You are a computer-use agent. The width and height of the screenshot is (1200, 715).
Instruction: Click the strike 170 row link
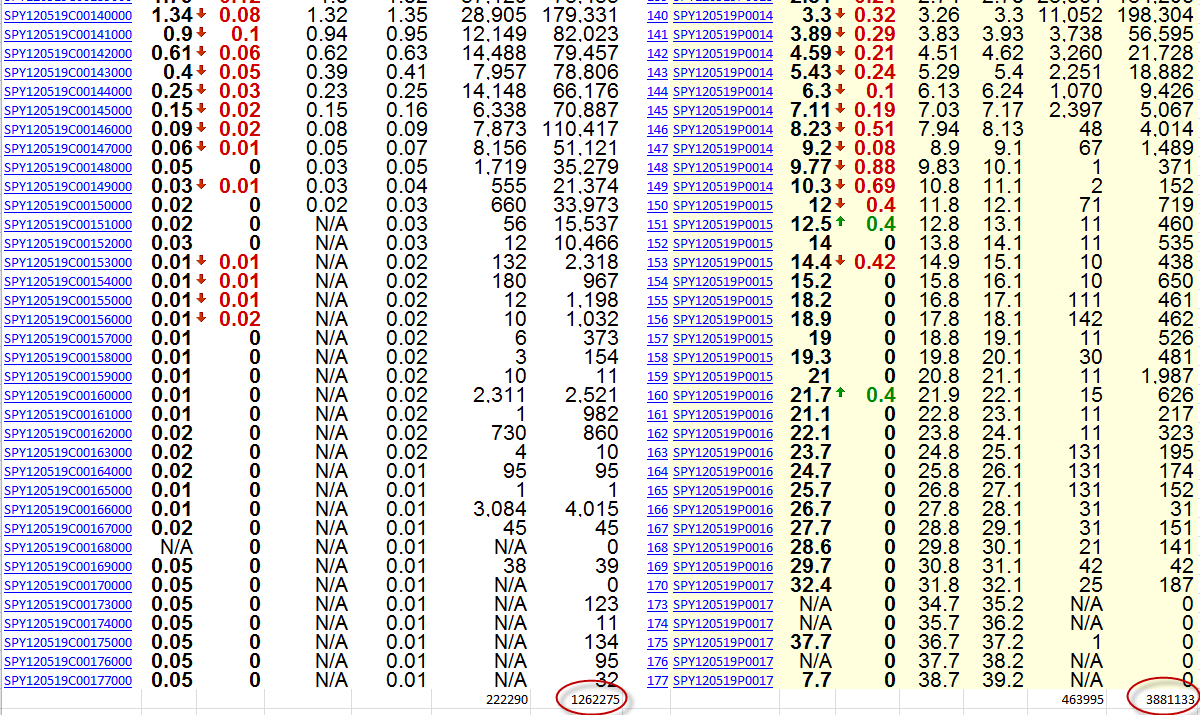point(658,586)
